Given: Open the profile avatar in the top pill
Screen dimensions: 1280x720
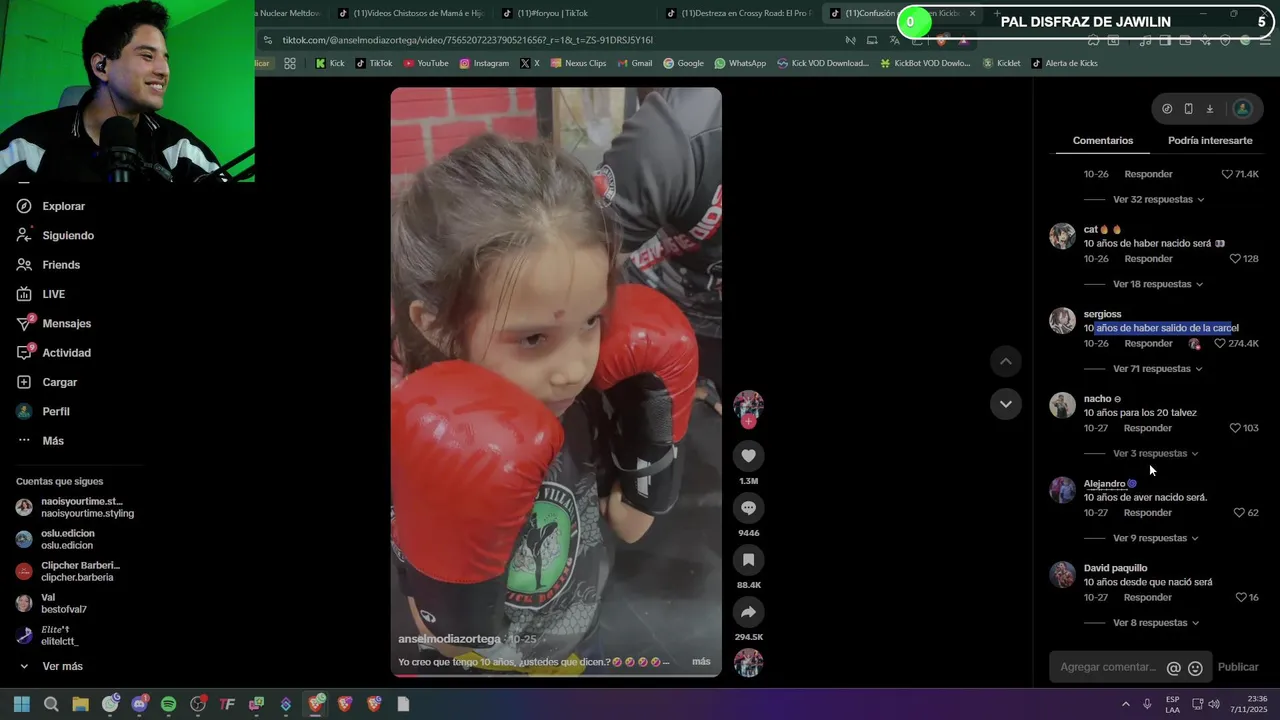Looking at the screenshot, I should tap(1242, 109).
